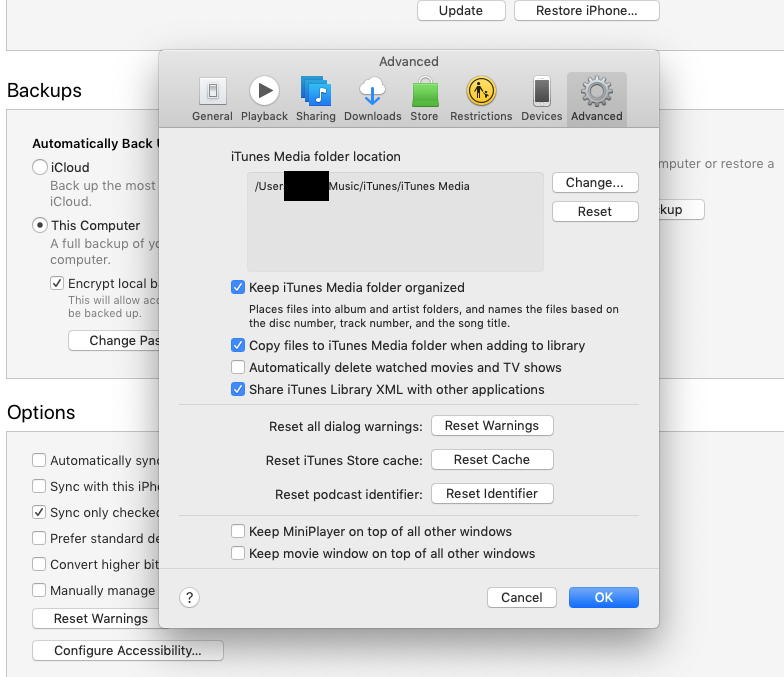784x677 pixels.
Task: Click the Reset Cache button
Action: point(492,460)
